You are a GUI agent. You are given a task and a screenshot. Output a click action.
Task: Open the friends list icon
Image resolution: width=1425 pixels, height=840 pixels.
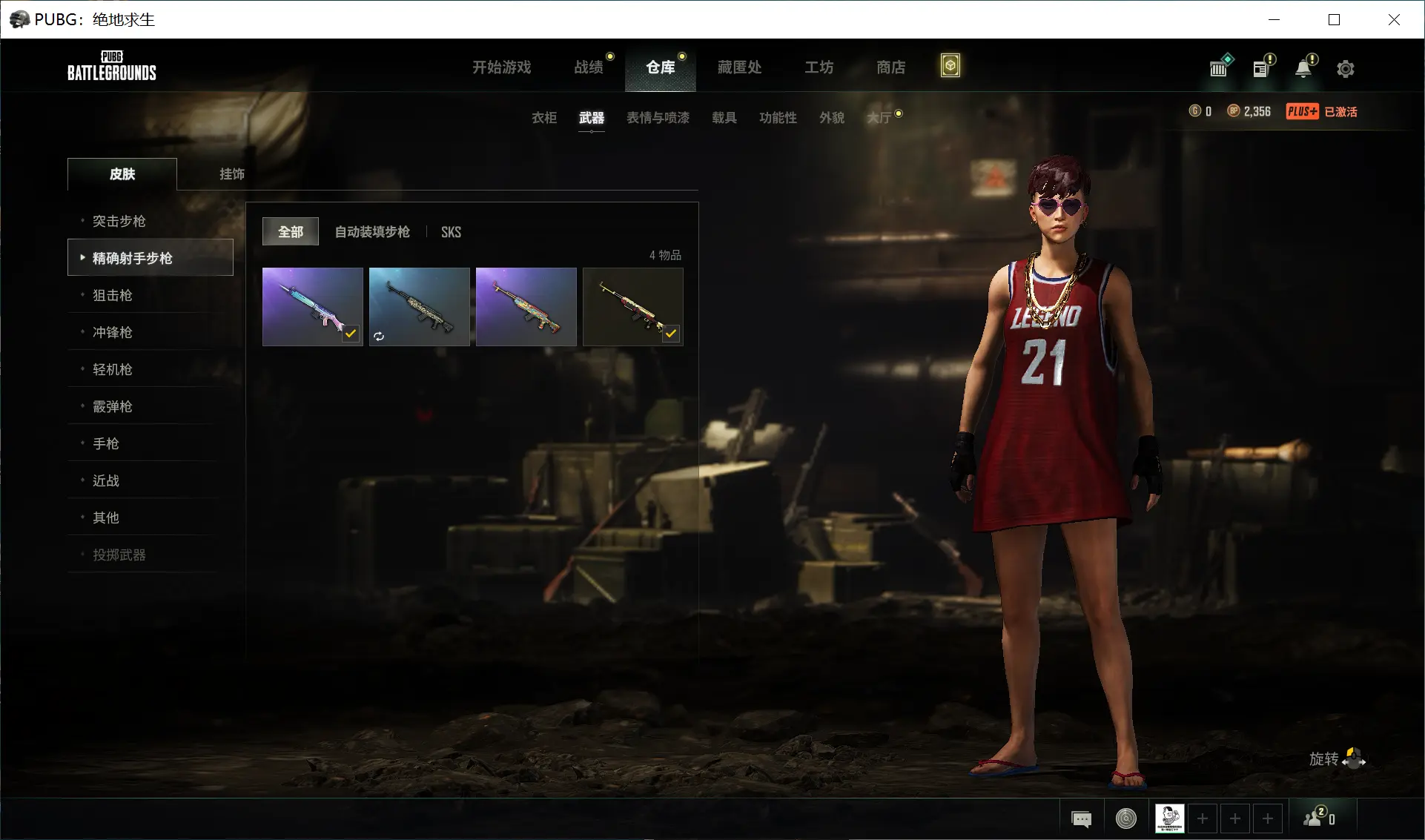pyautogui.click(x=1319, y=817)
